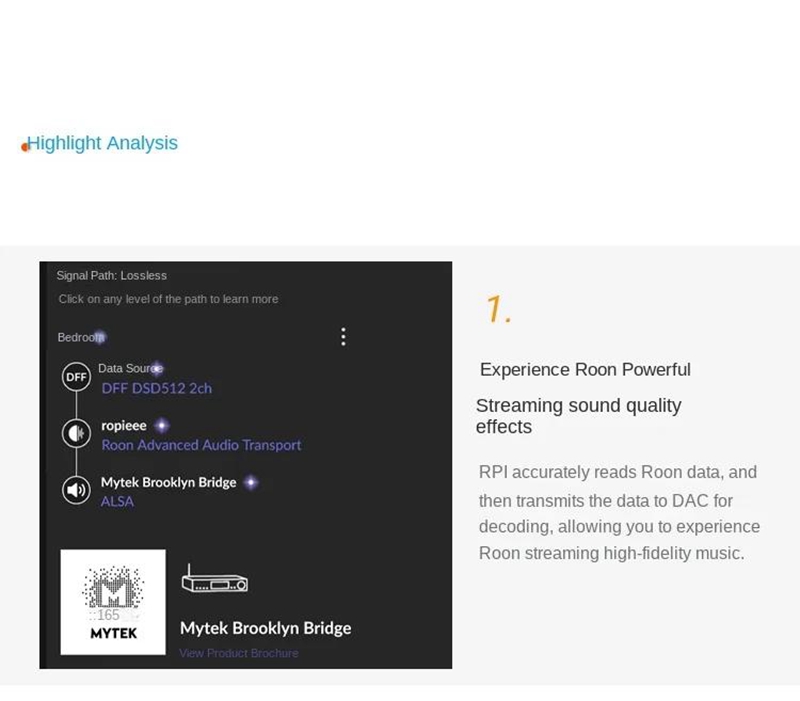Click the orange number 1 marker
The width and height of the screenshot is (800, 701).
coord(498,309)
